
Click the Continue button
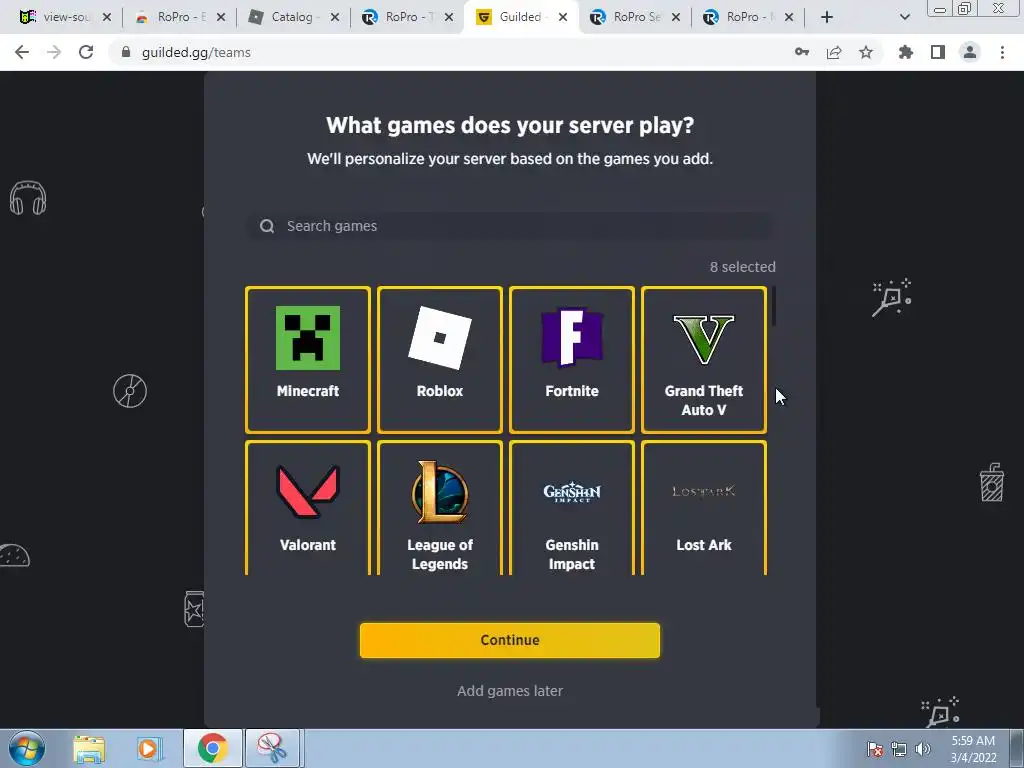(509, 640)
